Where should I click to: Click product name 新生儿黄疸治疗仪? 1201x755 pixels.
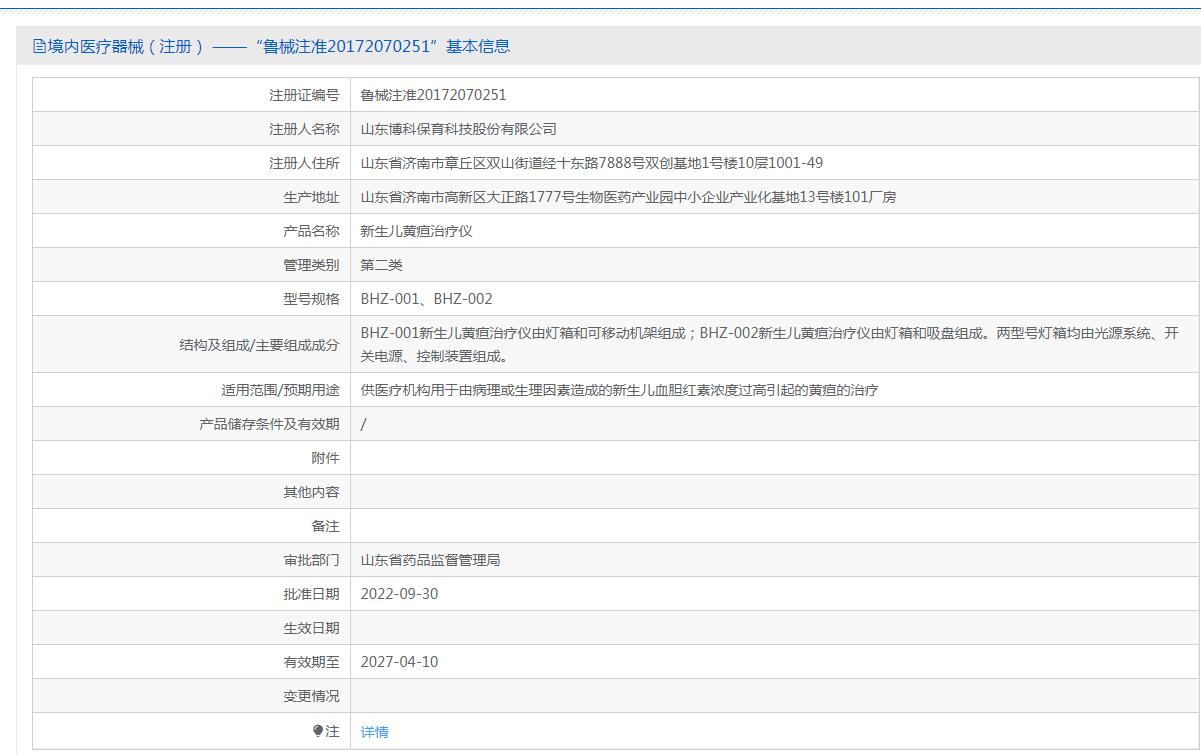pos(416,231)
